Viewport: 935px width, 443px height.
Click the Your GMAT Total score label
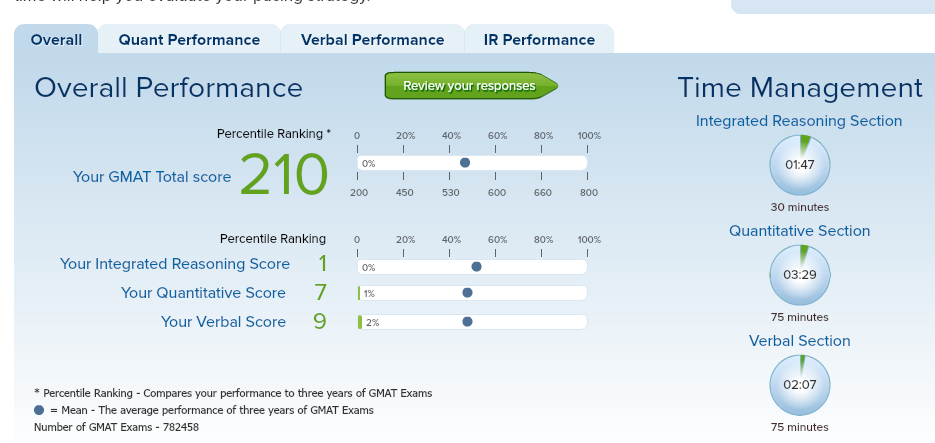pyautogui.click(x=152, y=177)
